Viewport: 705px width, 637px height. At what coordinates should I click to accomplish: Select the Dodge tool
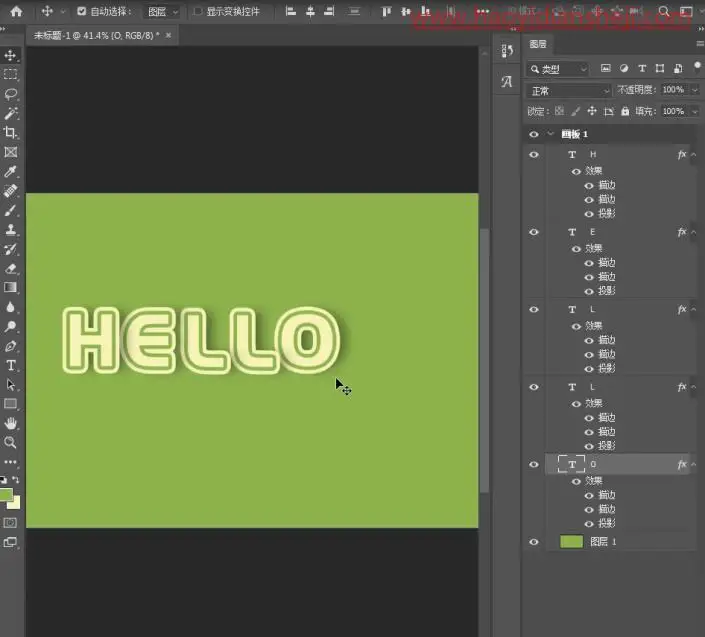point(10,326)
